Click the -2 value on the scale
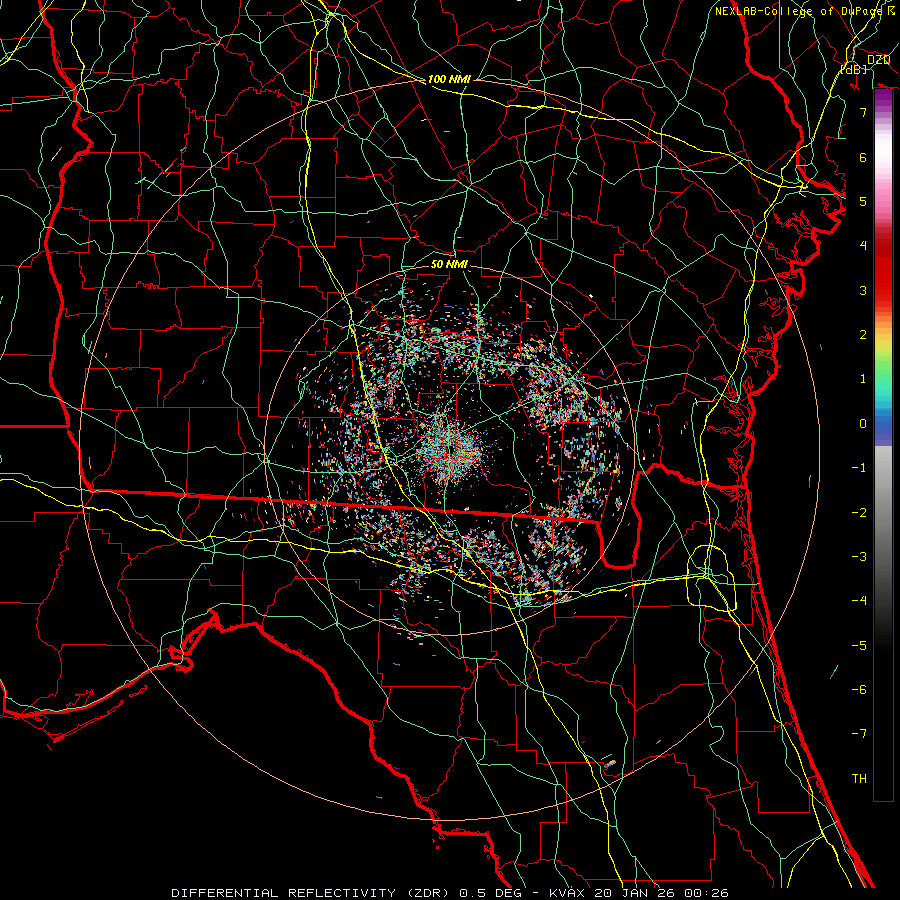Image resolution: width=900 pixels, height=900 pixels. point(859,513)
